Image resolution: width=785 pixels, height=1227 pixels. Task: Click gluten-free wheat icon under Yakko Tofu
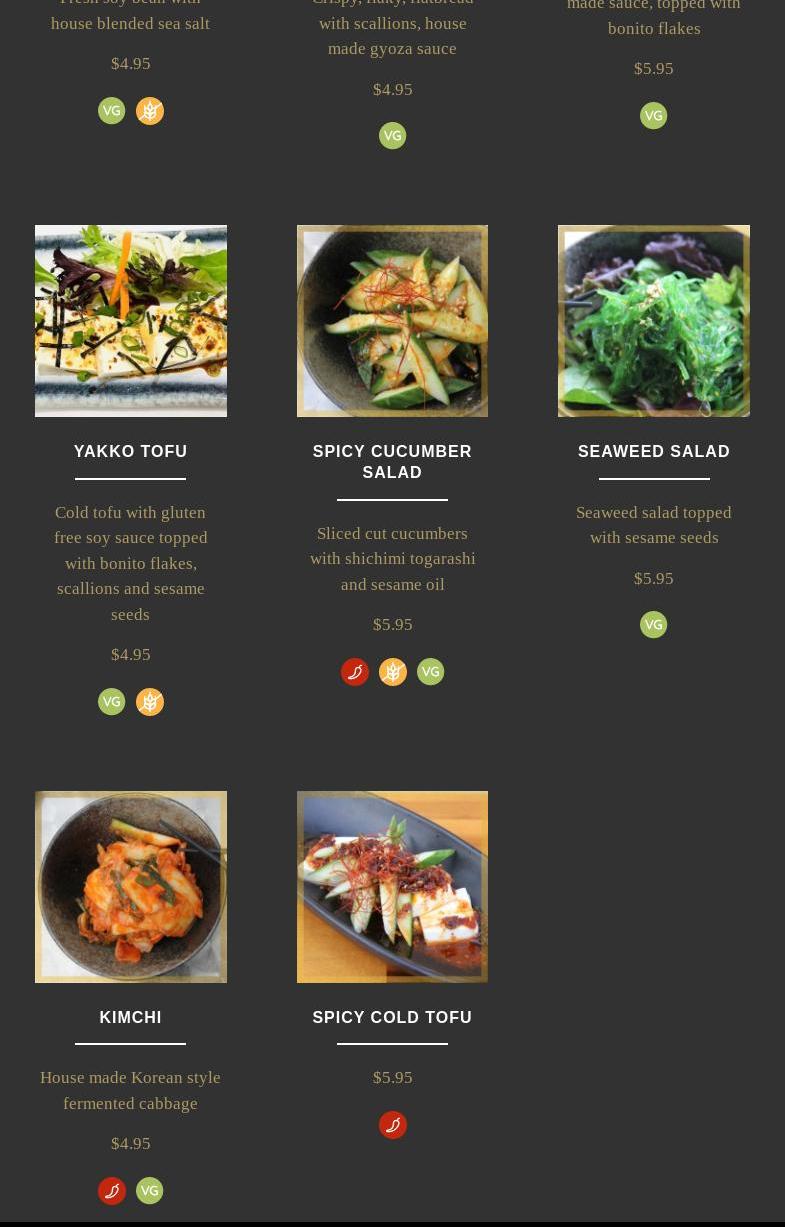(x=150, y=702)
